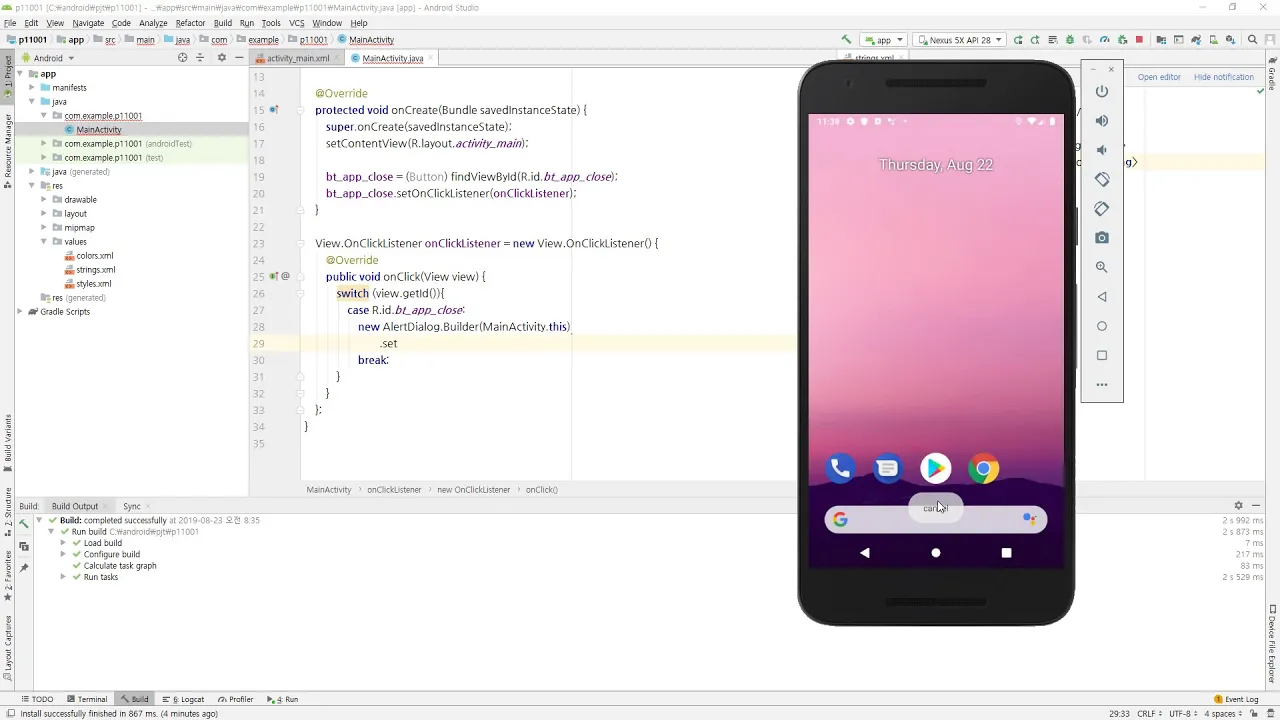Open the Phone app on the emulator

tap(840, 468)
